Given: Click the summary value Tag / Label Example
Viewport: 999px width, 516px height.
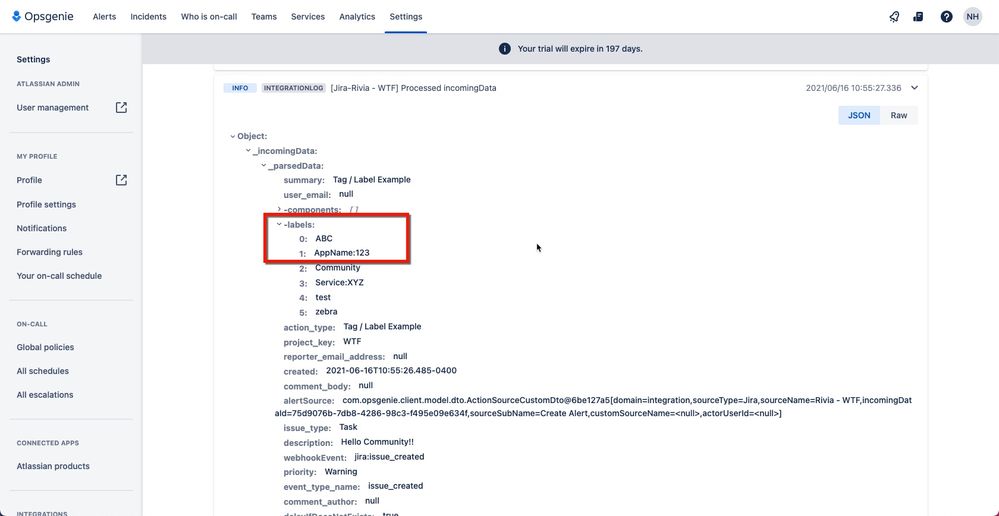Looking at the screenshot, I should (371, 180).
